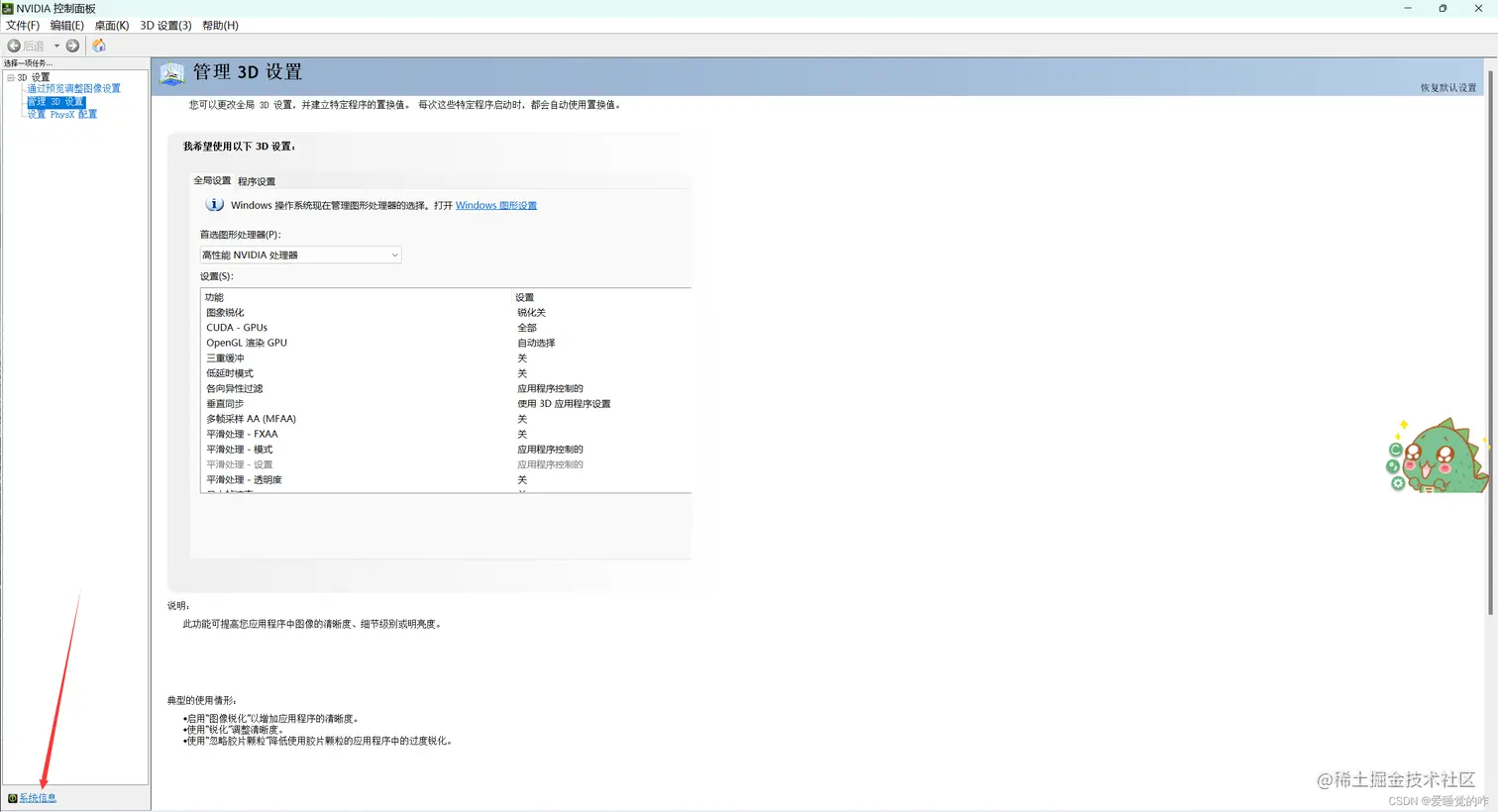Screen dimensions: 1498x812
Task: Open the 桌面(K) menu
Action: 112,26
